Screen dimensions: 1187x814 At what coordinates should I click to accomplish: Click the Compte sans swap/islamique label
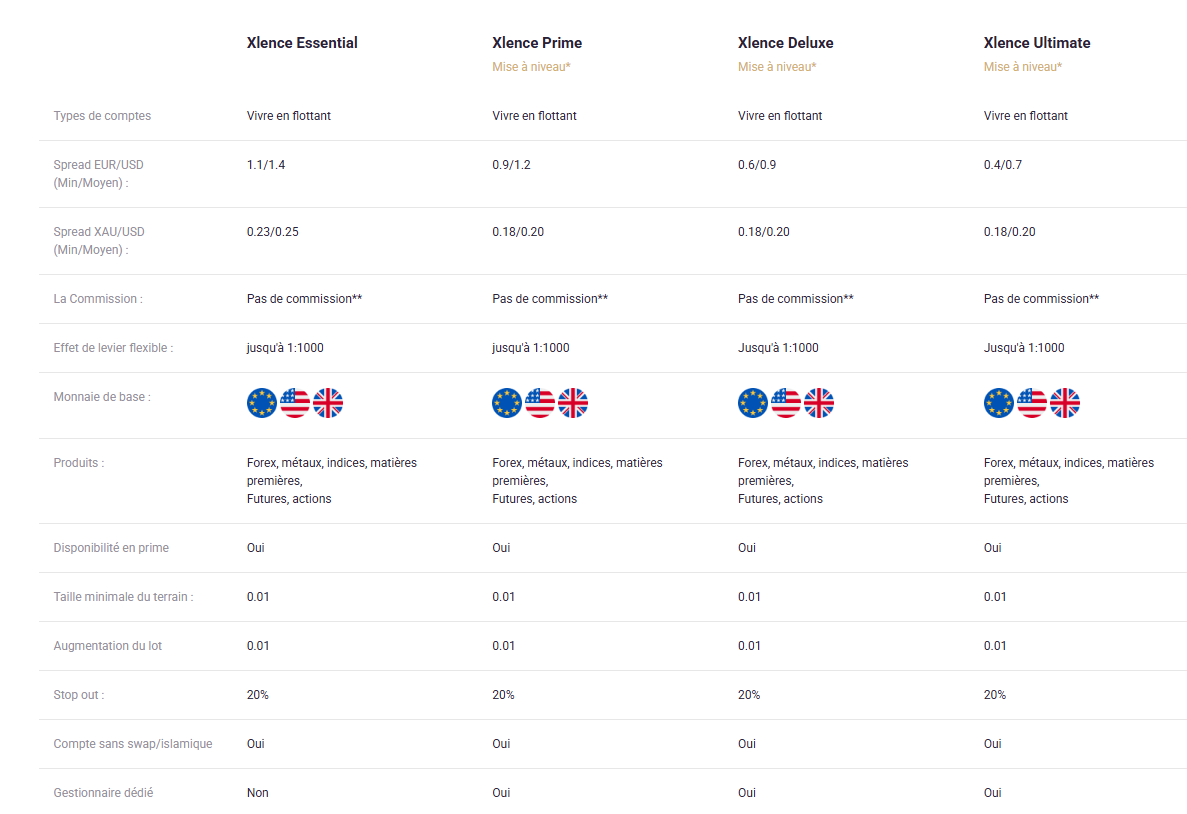(x=132, y=744)
